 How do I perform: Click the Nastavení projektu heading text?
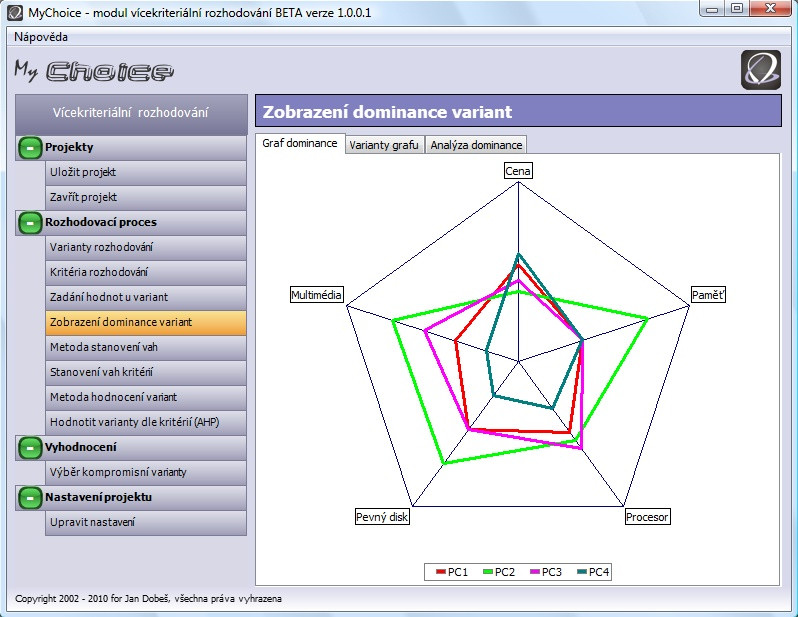click(x=98, y=497)
